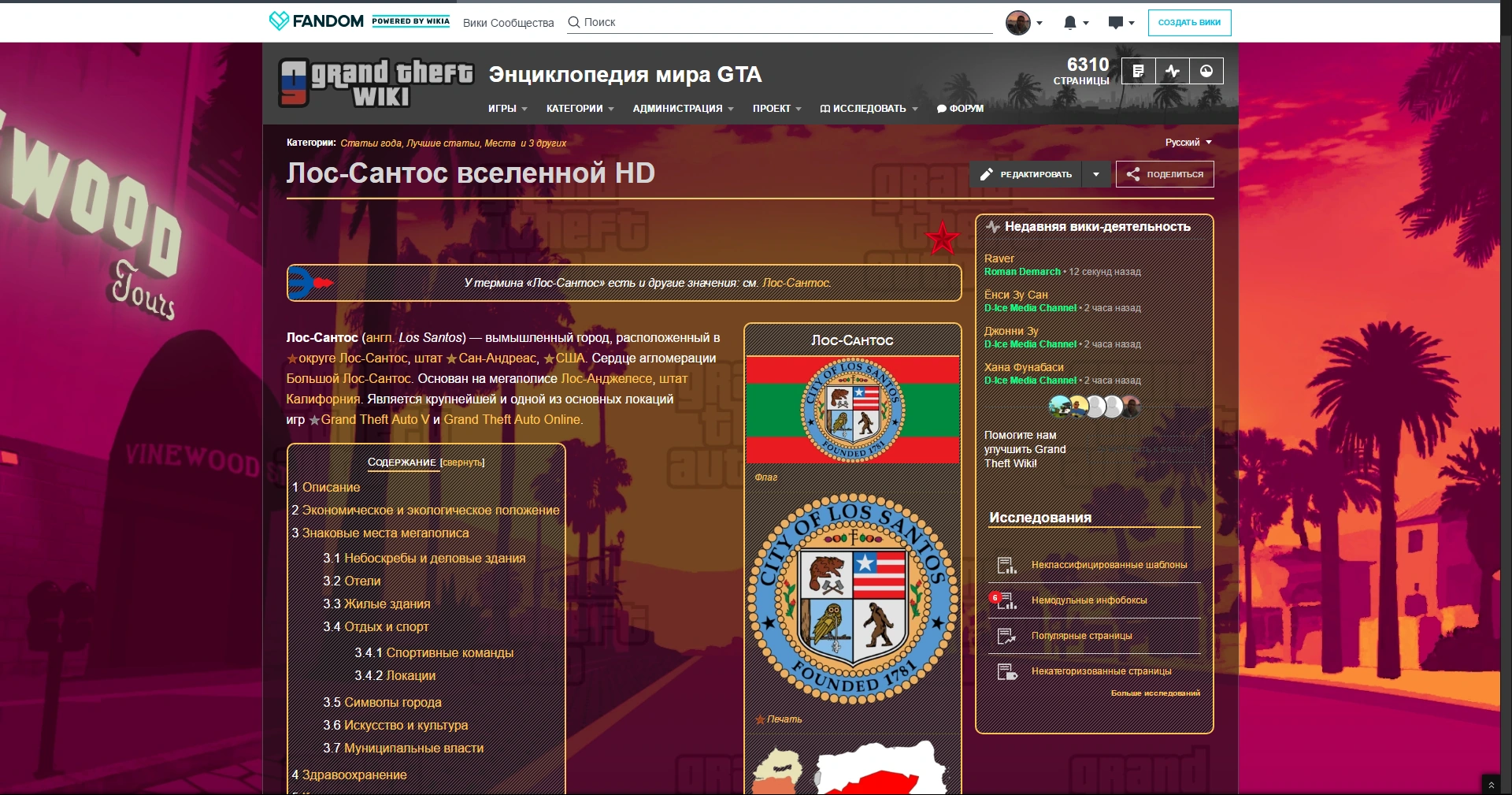Expand the КАТЕГОРИИ navigation menu
1512x795 pixels.
point(580,109)
